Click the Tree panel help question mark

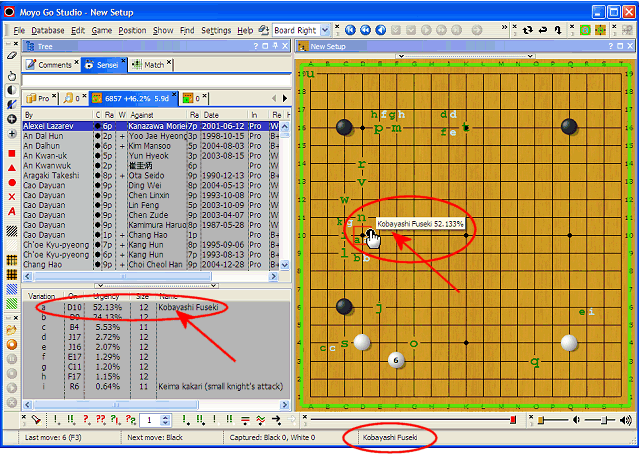(x=256, y=46)
